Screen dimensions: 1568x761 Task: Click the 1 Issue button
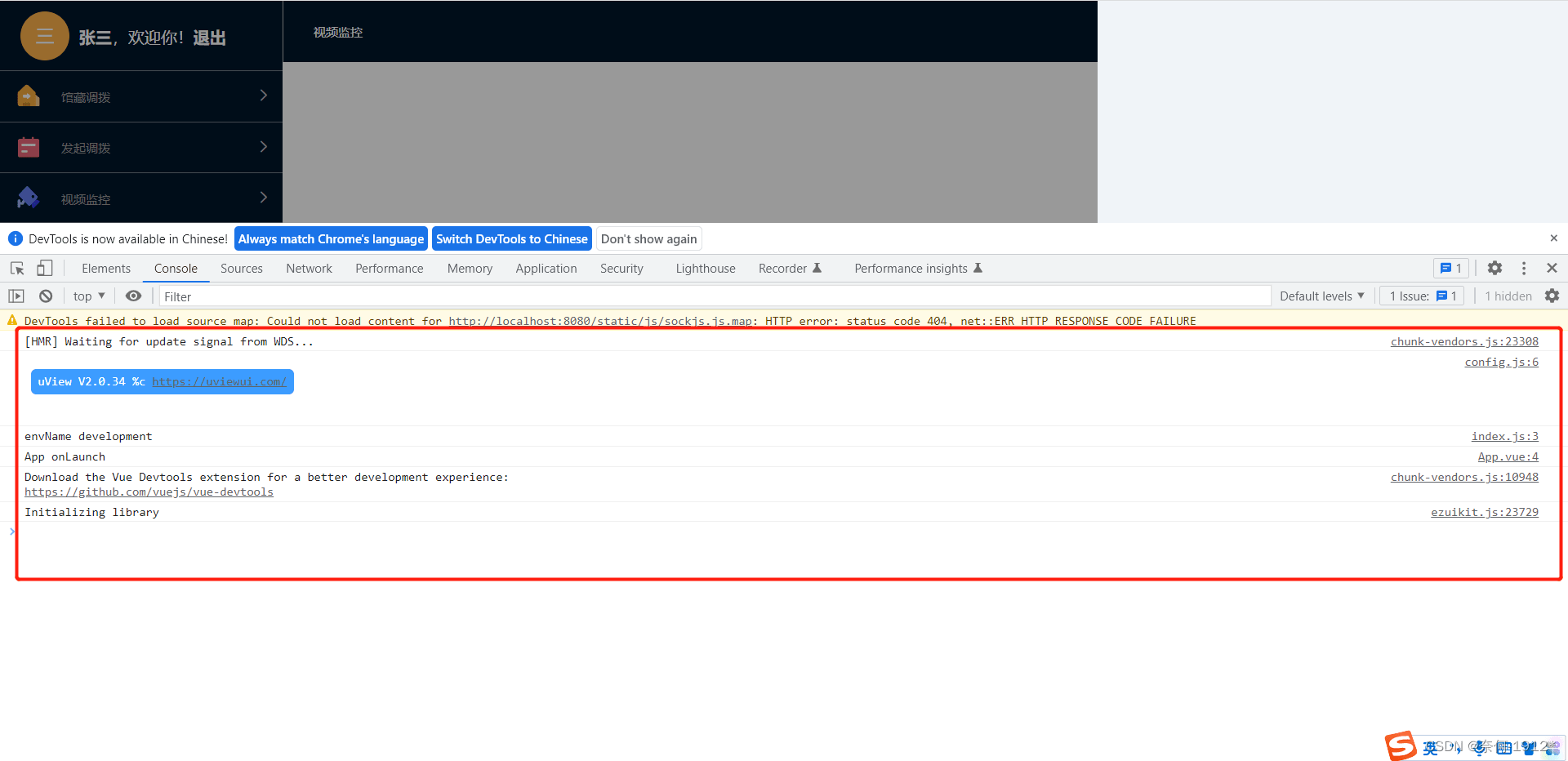1423,296
